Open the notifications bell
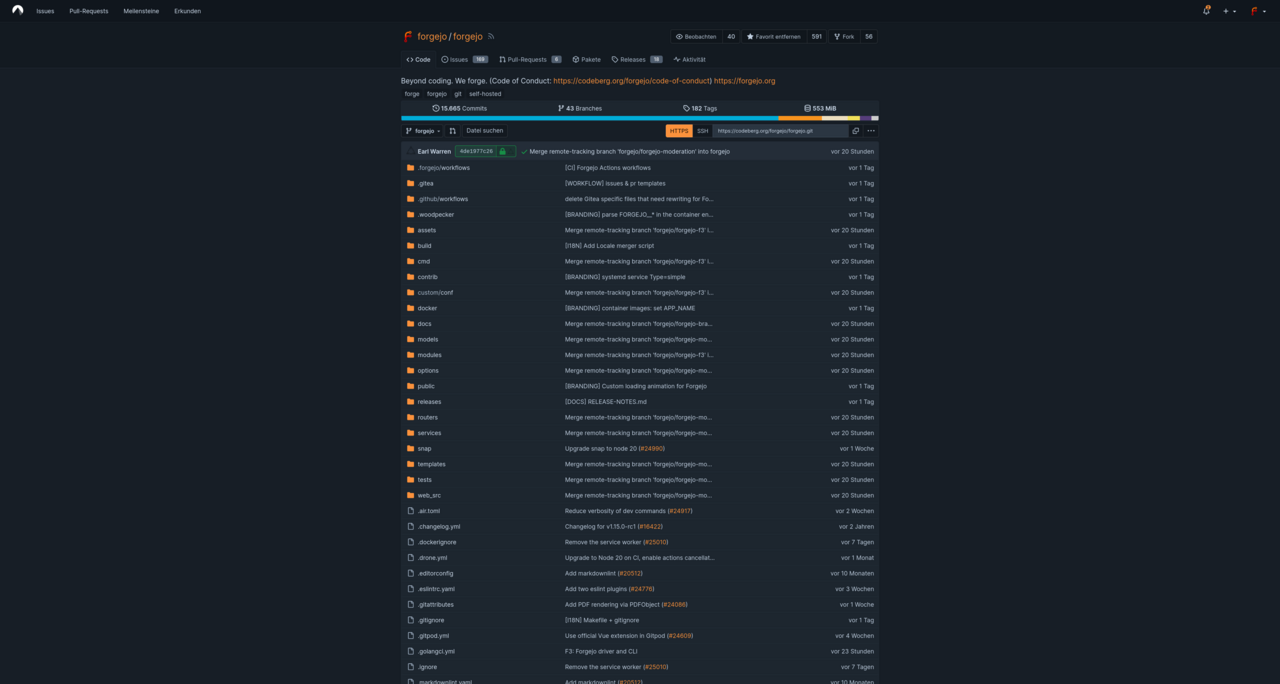 click(x=1206, y=10)
